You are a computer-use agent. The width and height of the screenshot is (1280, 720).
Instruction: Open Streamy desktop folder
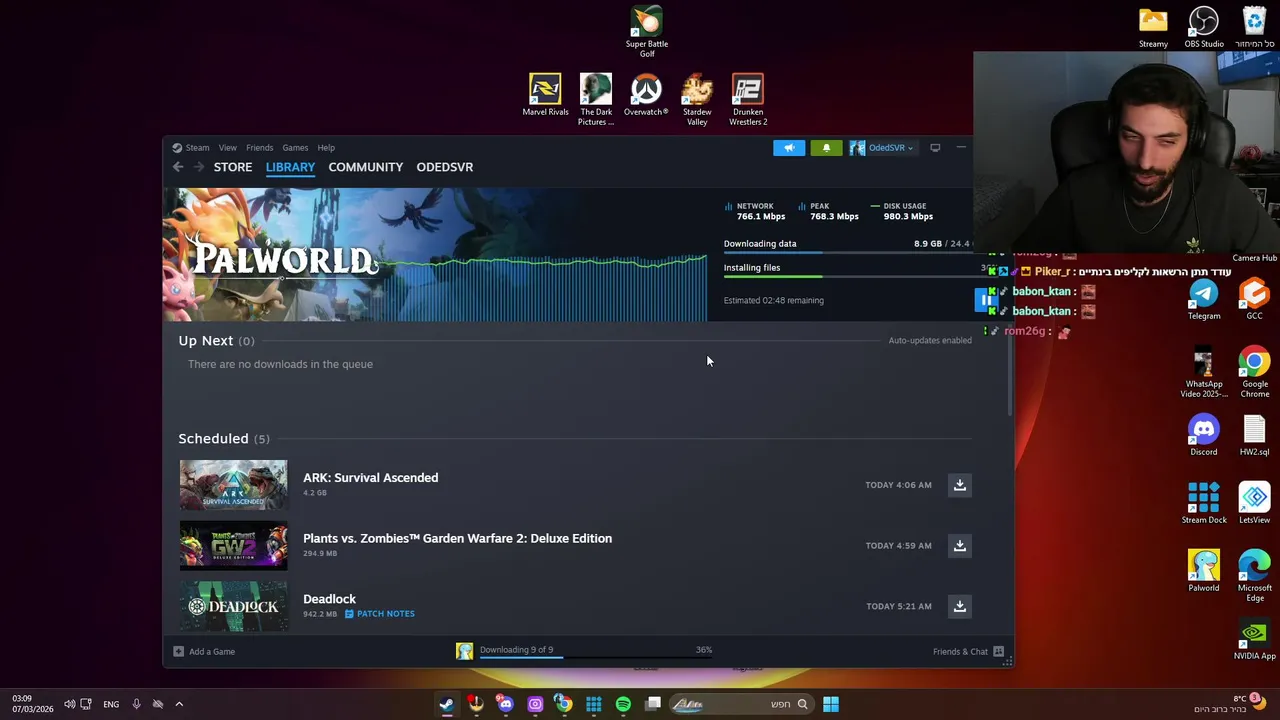pyautogui.click(x=1153, y=28)
